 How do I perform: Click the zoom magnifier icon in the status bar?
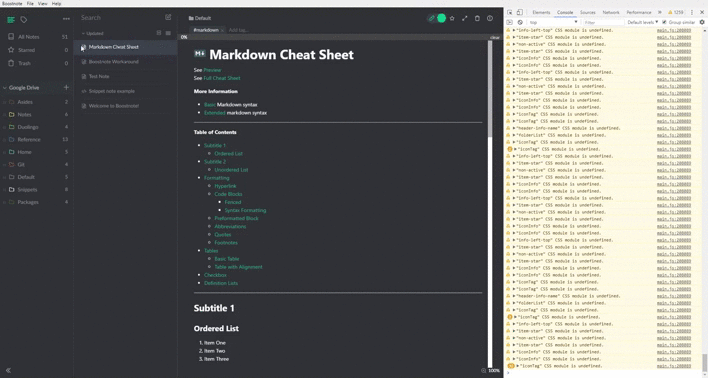tap(484, 370)
